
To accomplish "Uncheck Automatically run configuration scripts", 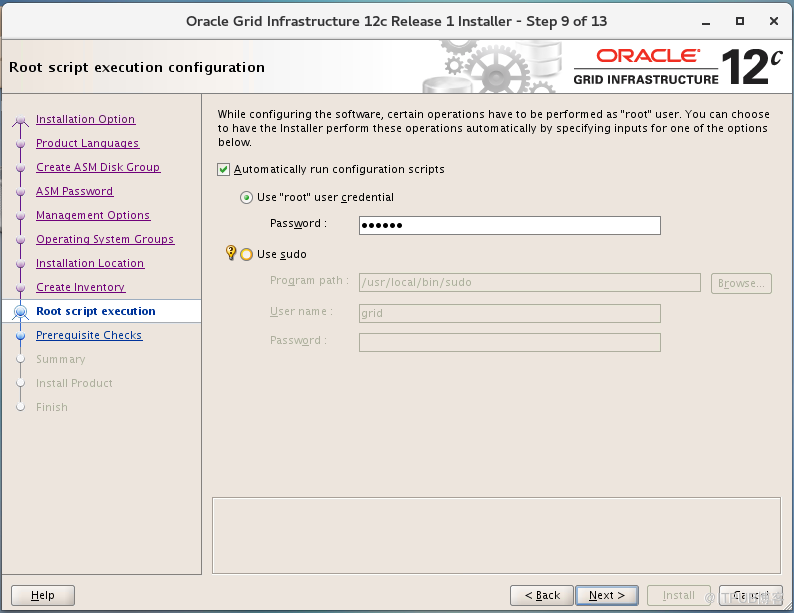I will (x=223, y=170).
